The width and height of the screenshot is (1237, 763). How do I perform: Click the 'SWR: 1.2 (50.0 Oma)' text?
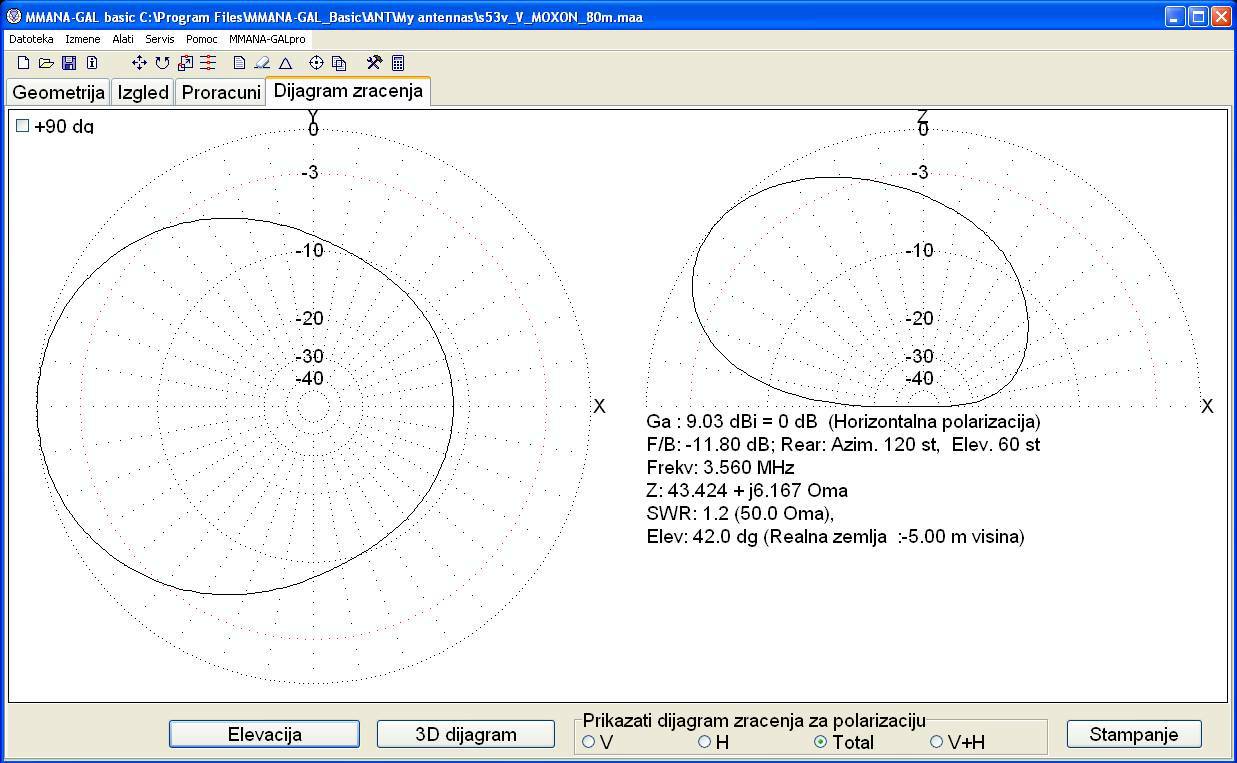(740, 514)
